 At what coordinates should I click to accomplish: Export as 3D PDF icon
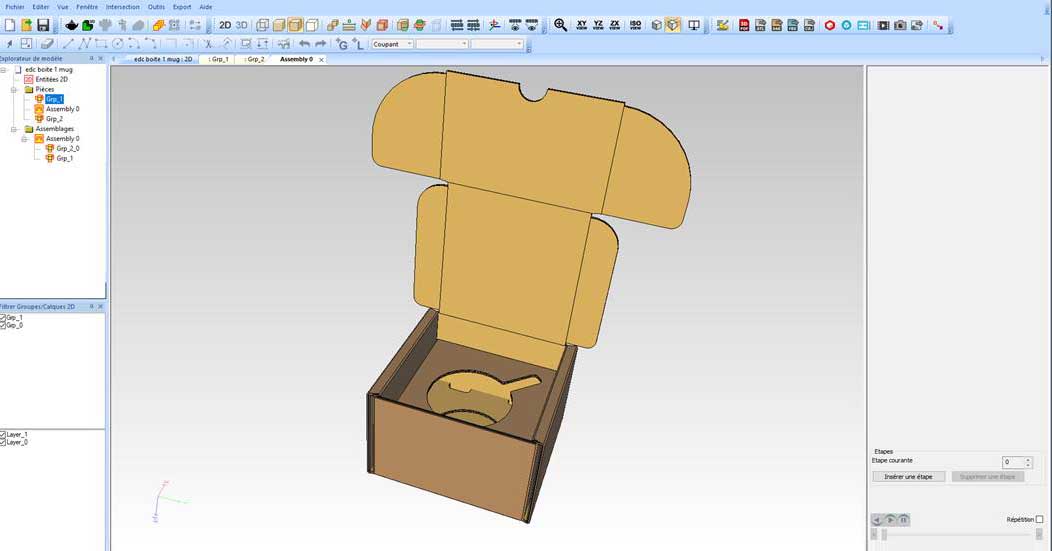744,25
